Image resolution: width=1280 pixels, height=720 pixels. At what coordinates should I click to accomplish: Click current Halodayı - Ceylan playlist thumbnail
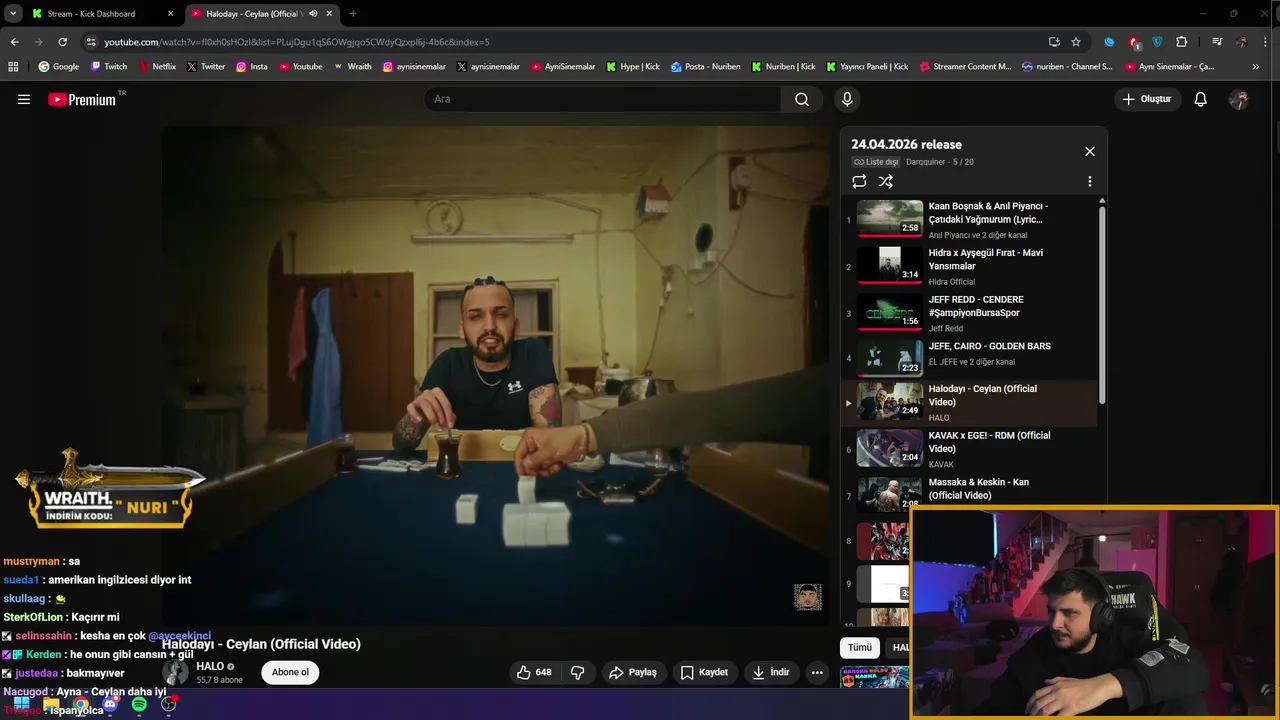(x=890, y=401)
